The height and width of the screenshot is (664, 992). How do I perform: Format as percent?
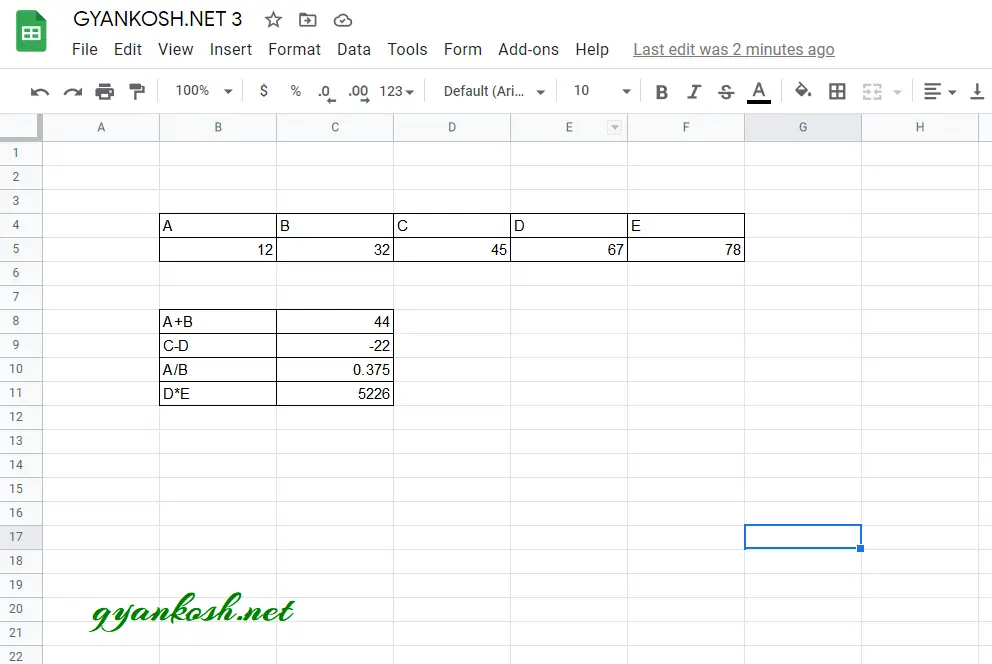click(295, 91)
